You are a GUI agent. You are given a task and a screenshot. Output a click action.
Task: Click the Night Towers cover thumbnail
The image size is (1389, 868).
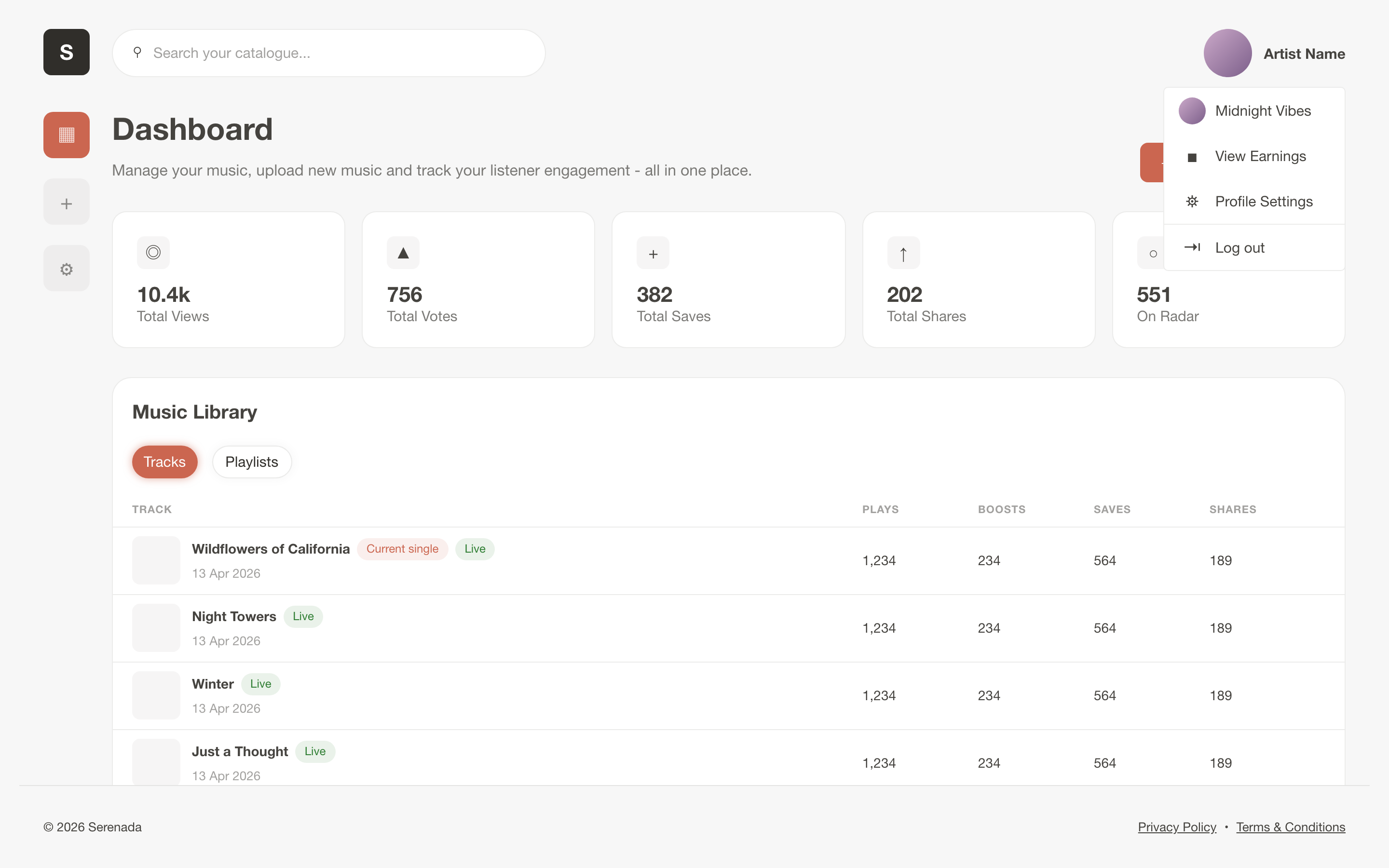click(x=156, y=627)
